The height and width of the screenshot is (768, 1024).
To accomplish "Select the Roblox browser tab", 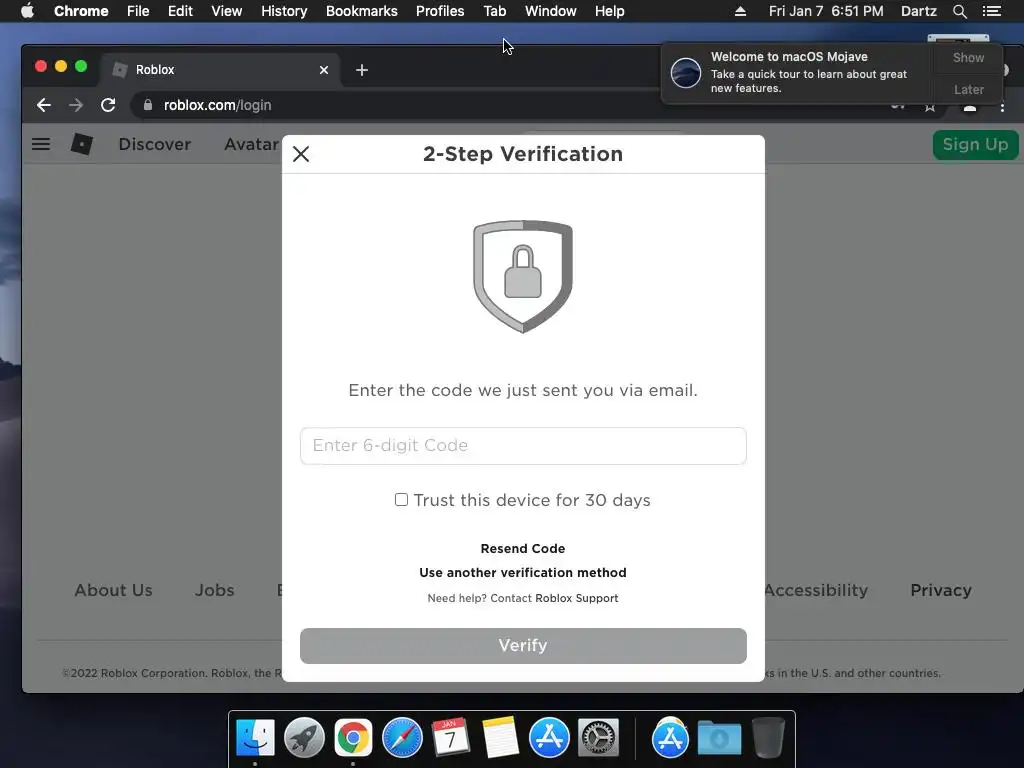I will click(x=219, y=70).
